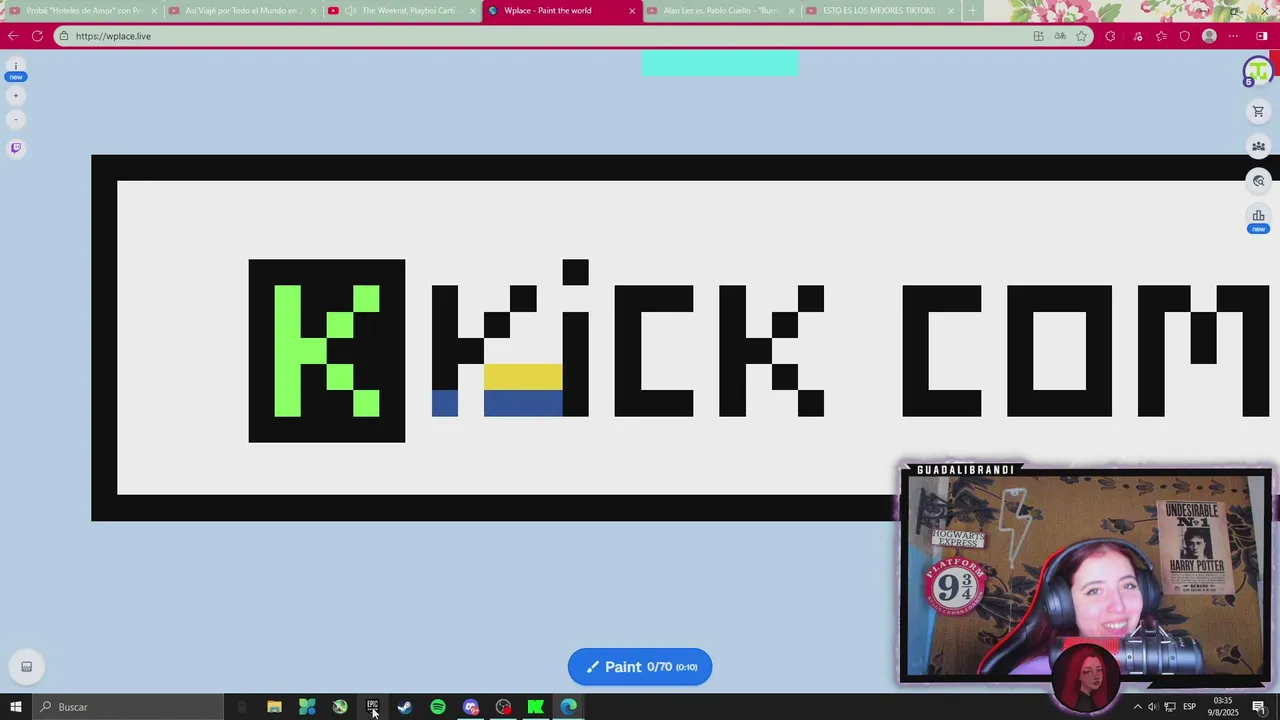The image size is (1280, 720).
Task: Open File Explorer from taskbar
Action: [x=274, y=707]
